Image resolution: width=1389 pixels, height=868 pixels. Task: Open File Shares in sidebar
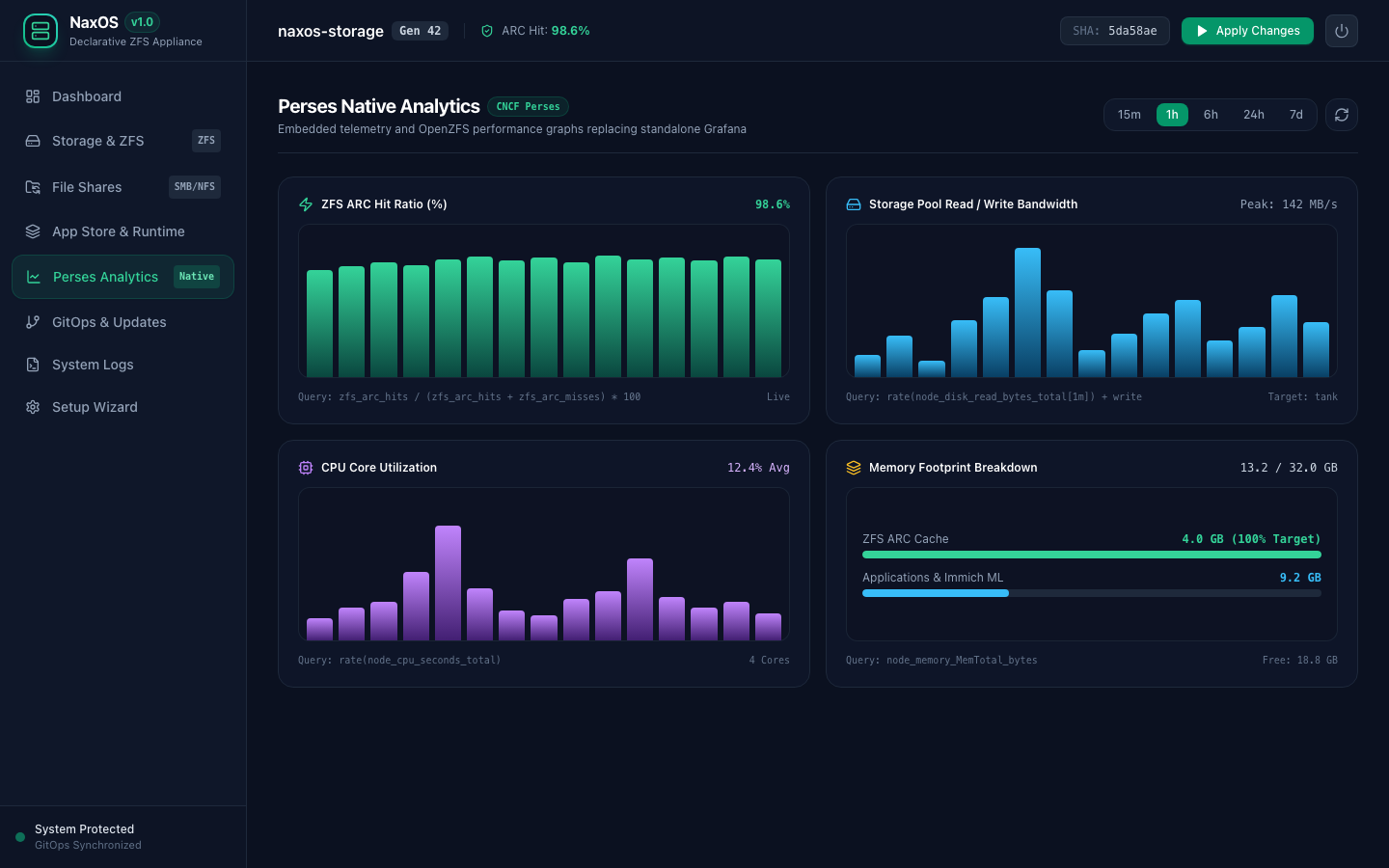[123, 187]
